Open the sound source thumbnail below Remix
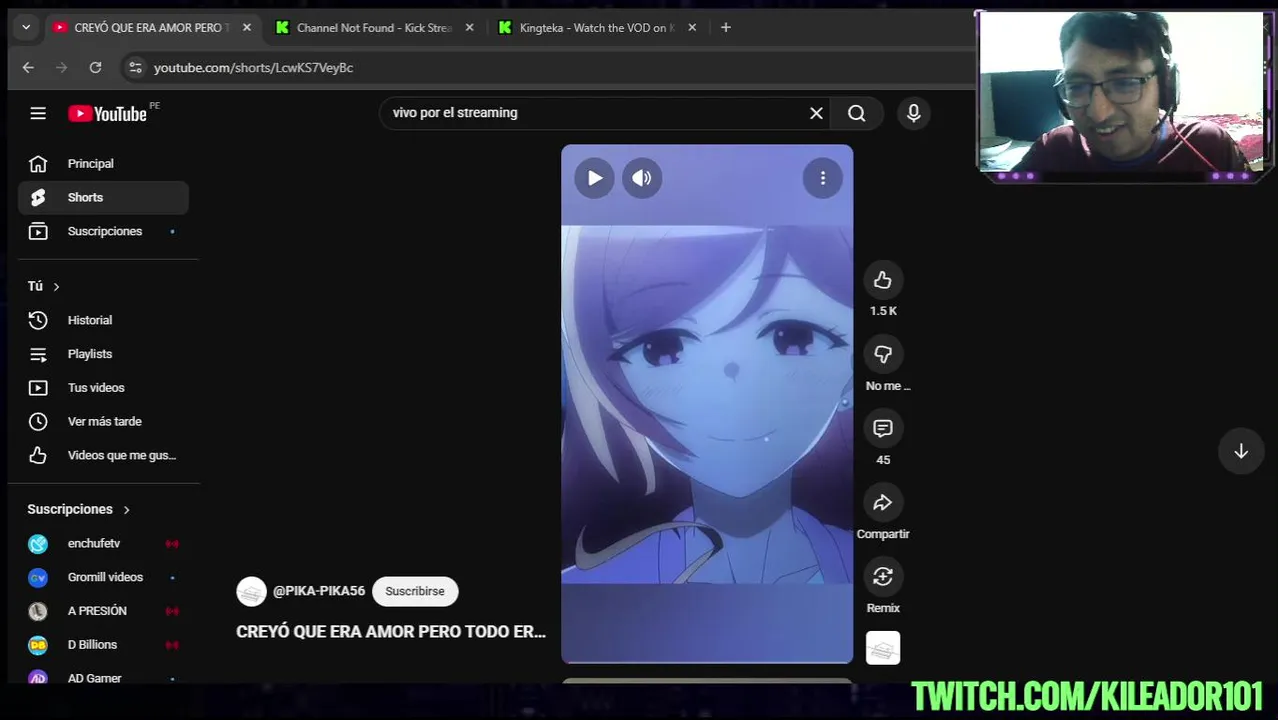The height and width of the screenshot is (720, 1278). pyautogui.click(x=883, y=648)
